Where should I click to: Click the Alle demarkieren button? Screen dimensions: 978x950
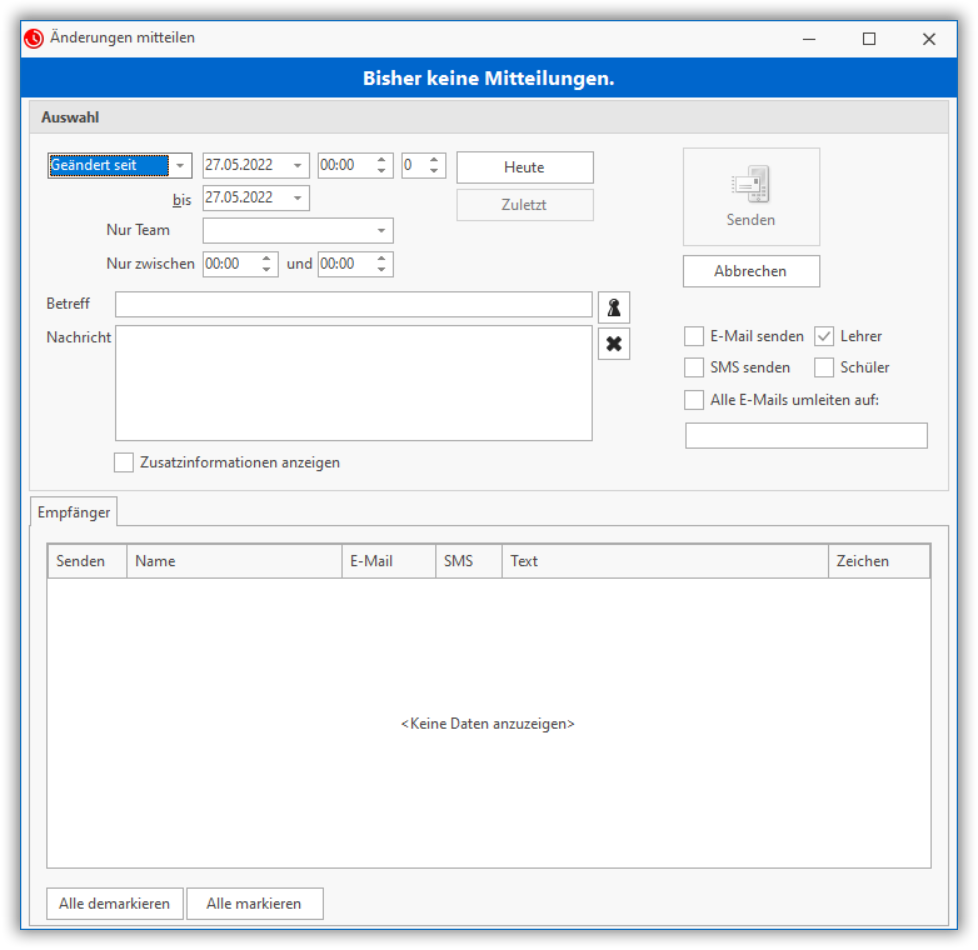[114, 904]
